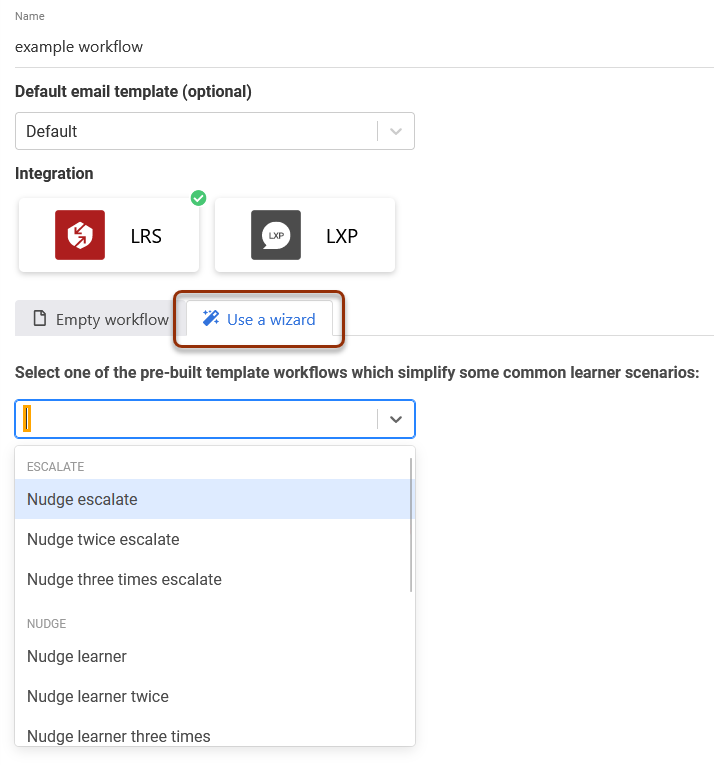The width and height of the screenshot is (714, 765).
Task: Click the template list scrollbar
Action: pyautogui.click(x=411, y=525)
